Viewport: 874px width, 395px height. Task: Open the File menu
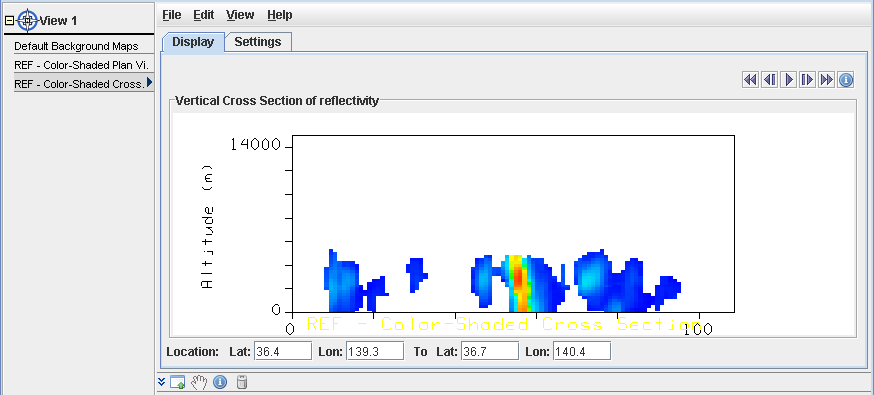(172, 15)
